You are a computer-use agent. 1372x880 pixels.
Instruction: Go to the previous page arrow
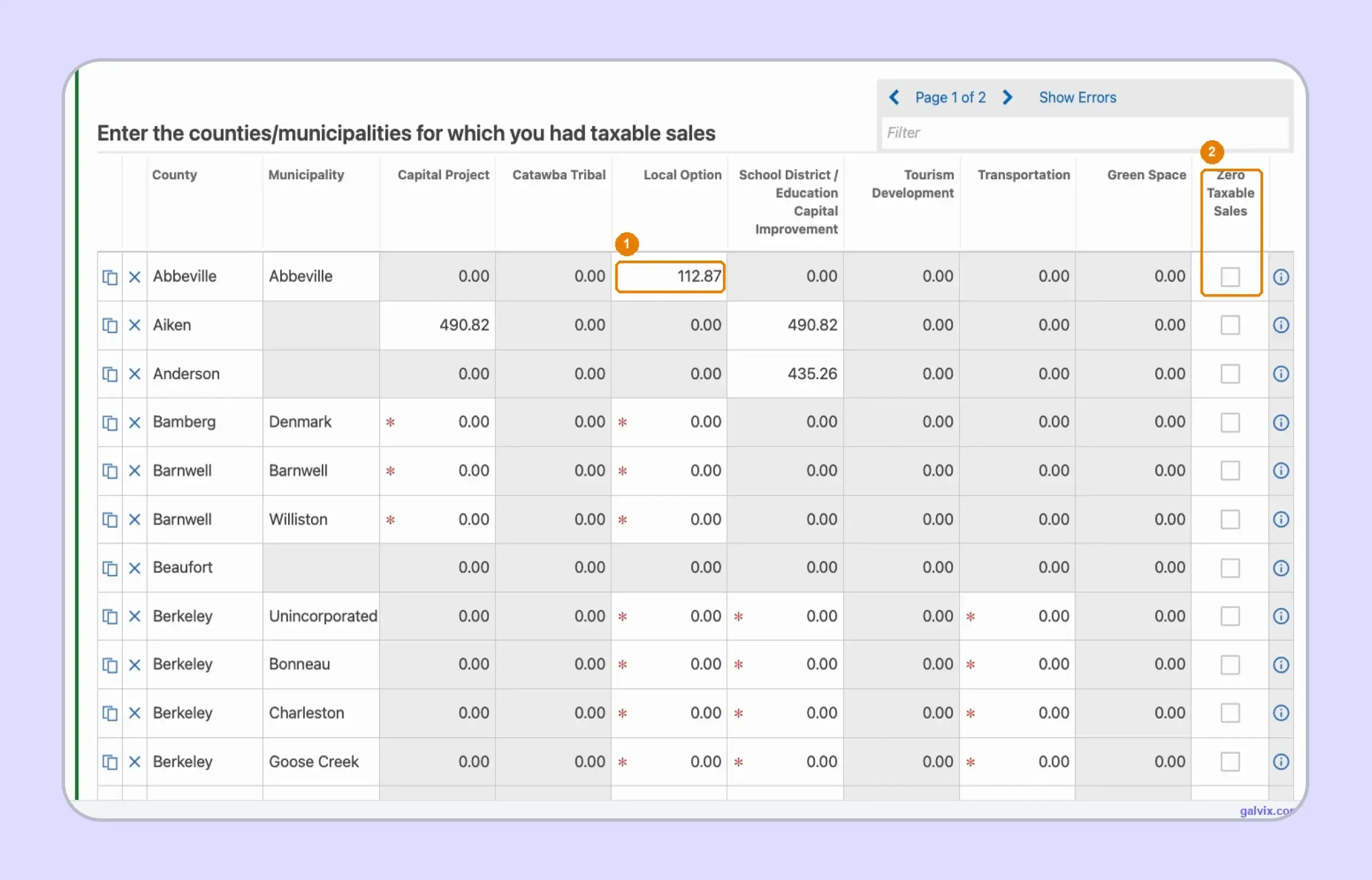coord(895,98)
